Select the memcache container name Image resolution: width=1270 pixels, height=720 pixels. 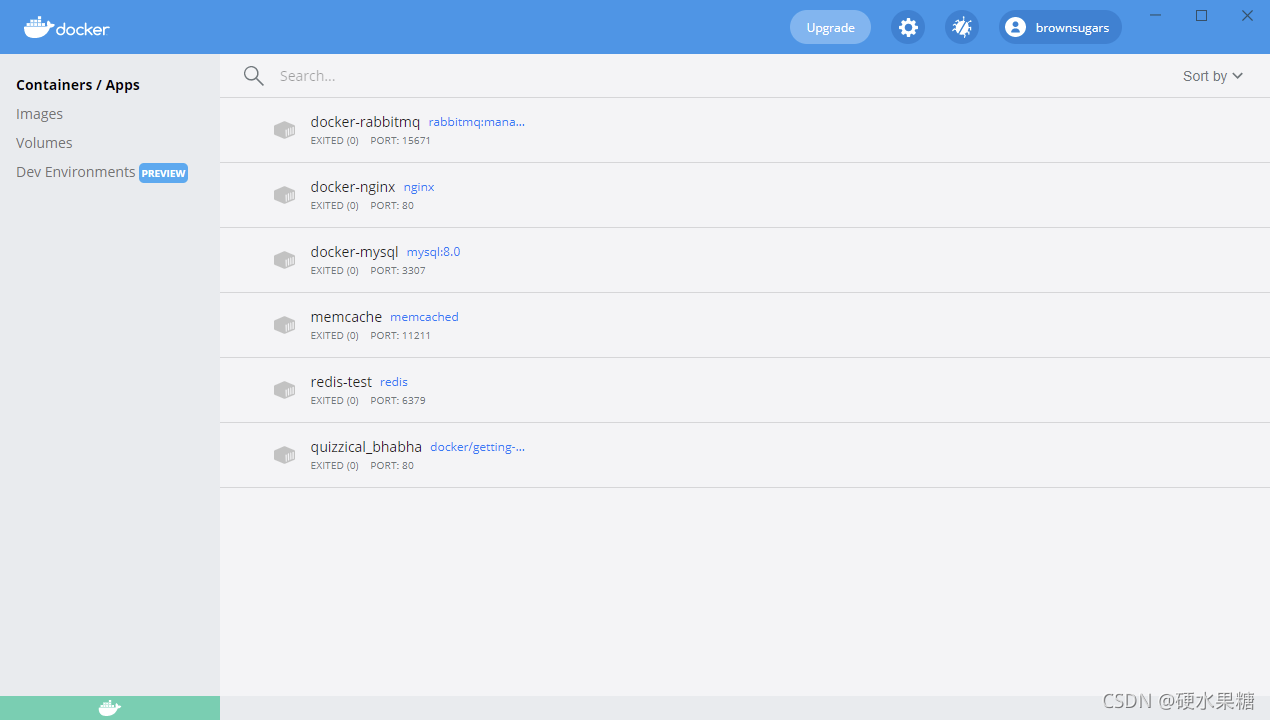(346, 317)
